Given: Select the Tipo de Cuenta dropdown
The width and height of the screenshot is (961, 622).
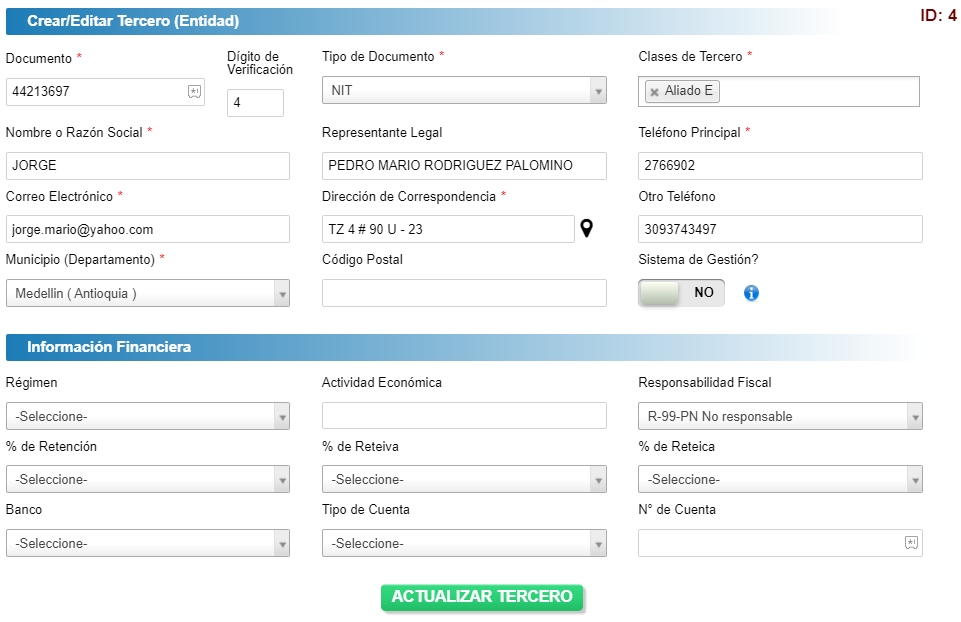Looking at the screenshot, I should tap(464, 543).
